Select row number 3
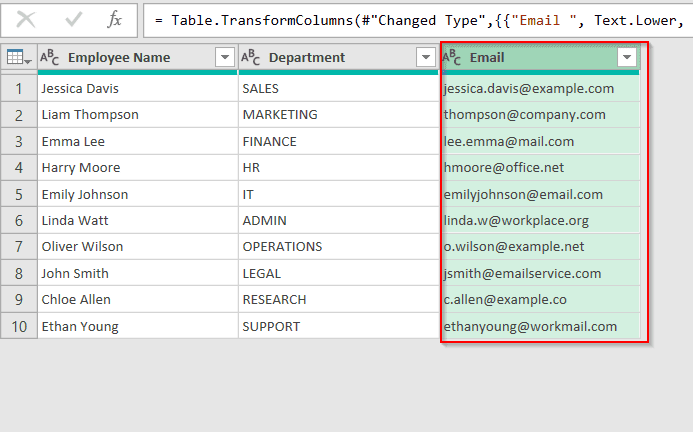 point(19,141)
